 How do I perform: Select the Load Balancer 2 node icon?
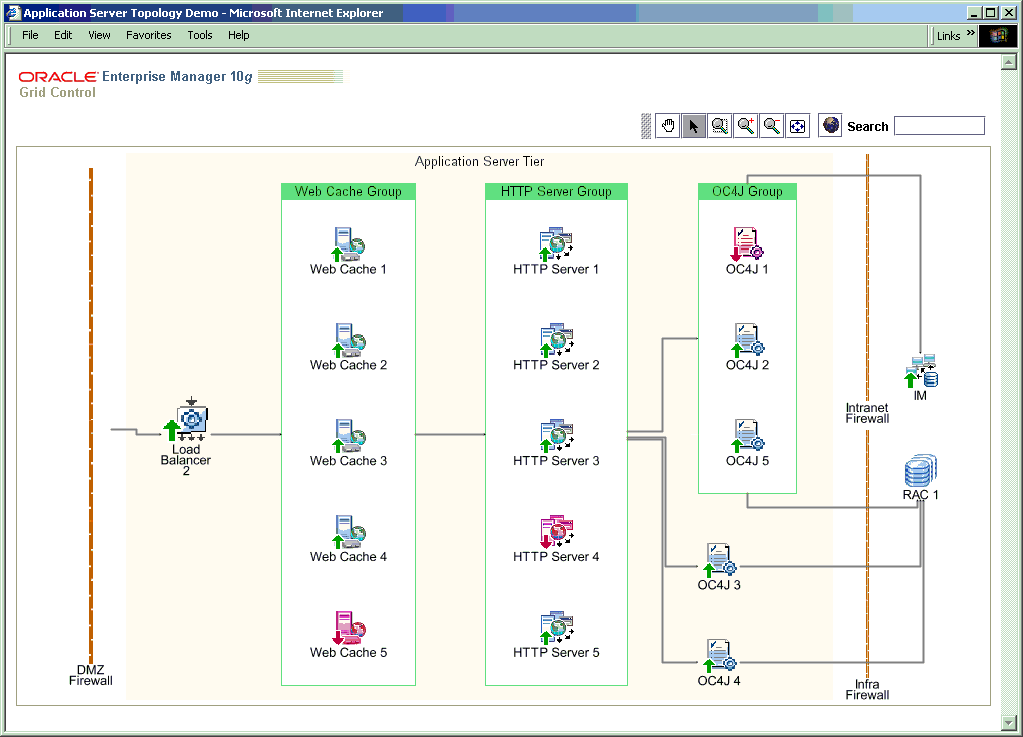coord(186,419)
